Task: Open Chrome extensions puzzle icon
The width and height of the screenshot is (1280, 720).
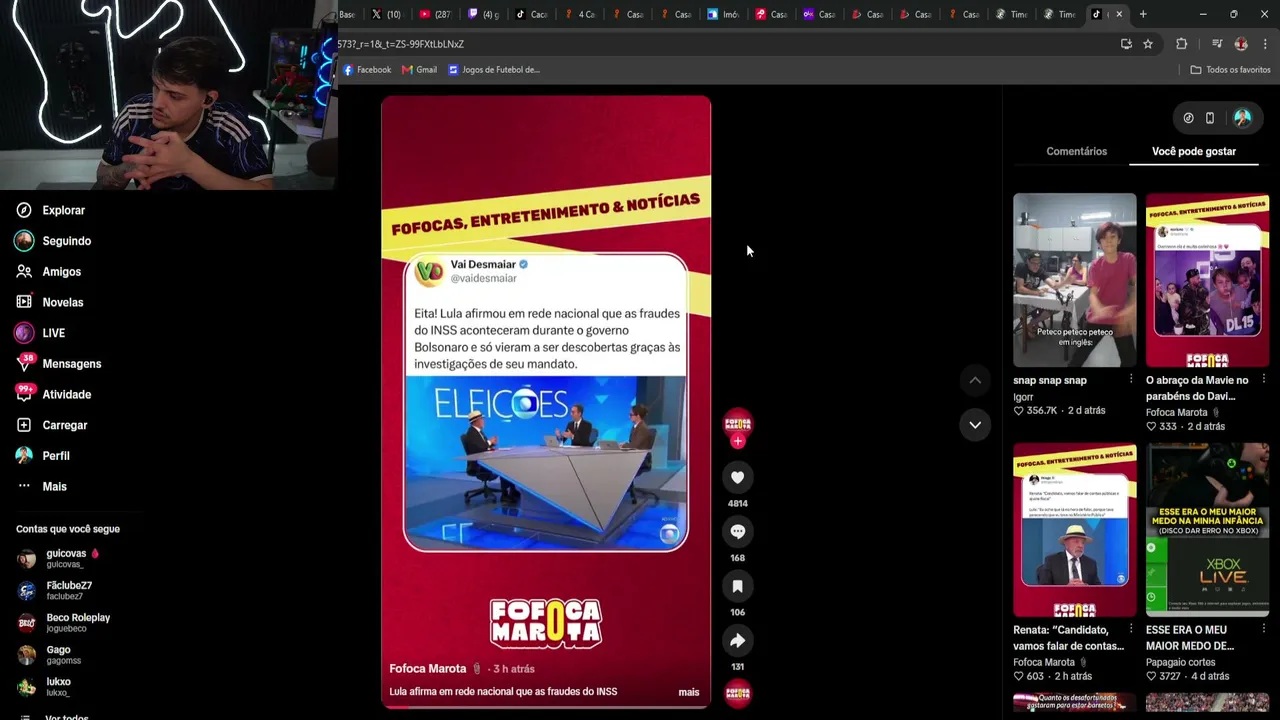Action: (1181, 44)
